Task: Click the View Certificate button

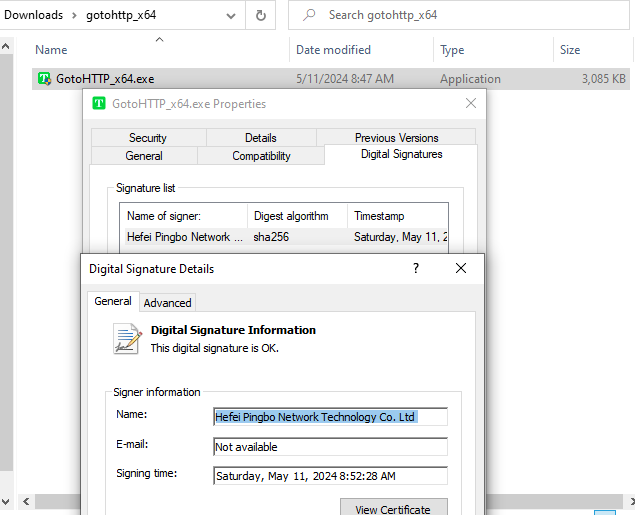Action: click(x=394, y=509)
